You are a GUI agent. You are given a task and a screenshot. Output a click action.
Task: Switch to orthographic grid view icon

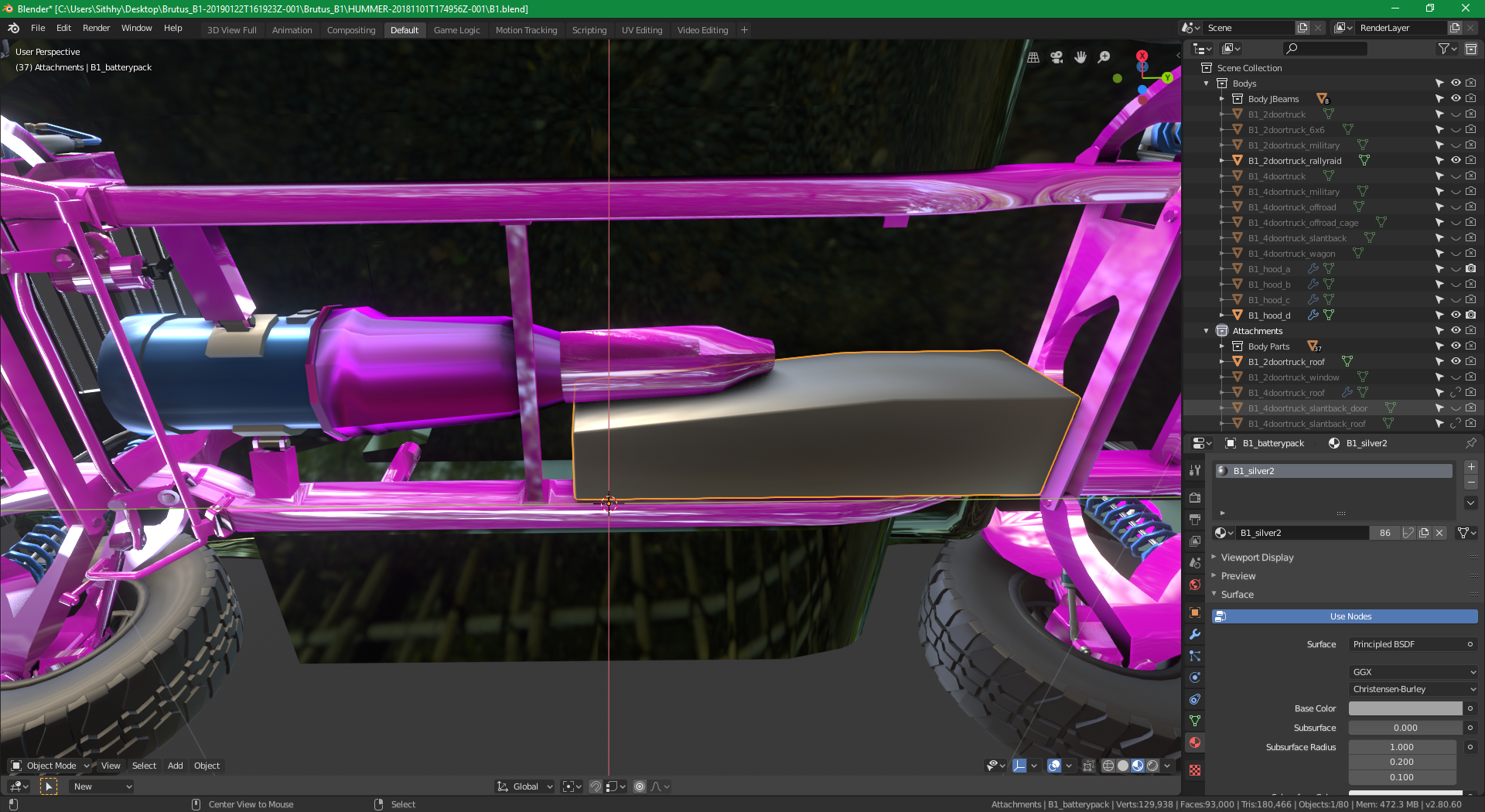tap(1033, 57)
